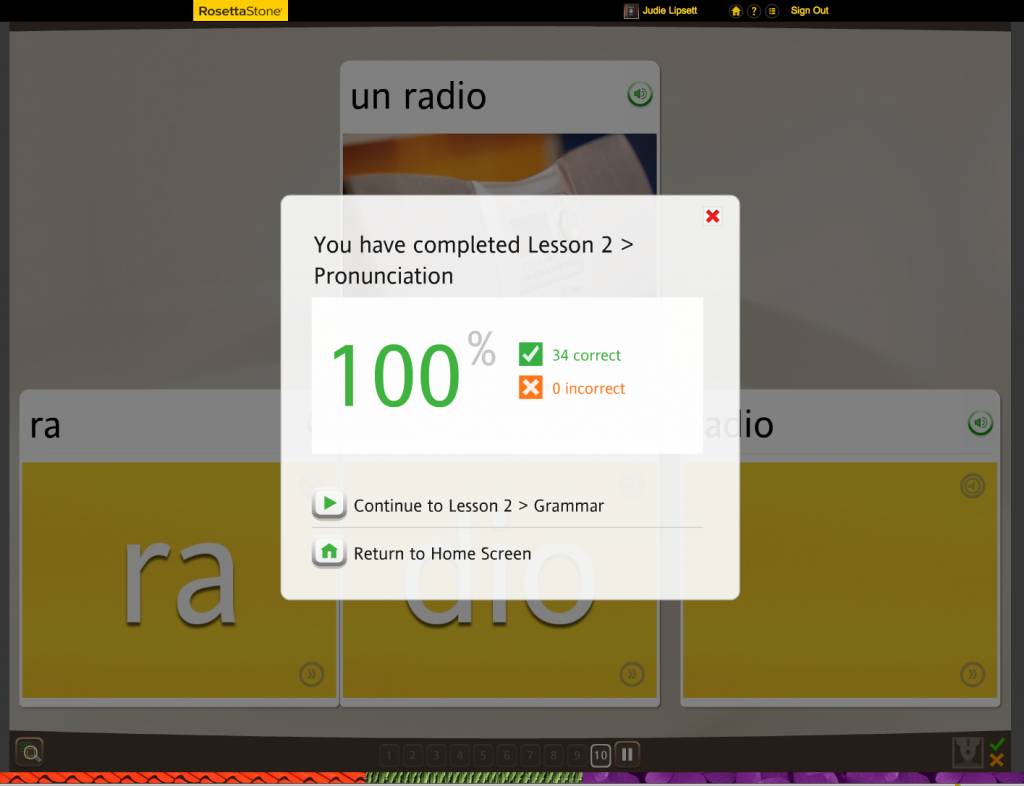The width and height of the screenshot is (1024, 786).
Task: Click green check score indicator at bottom right
Action: [997, 745]
